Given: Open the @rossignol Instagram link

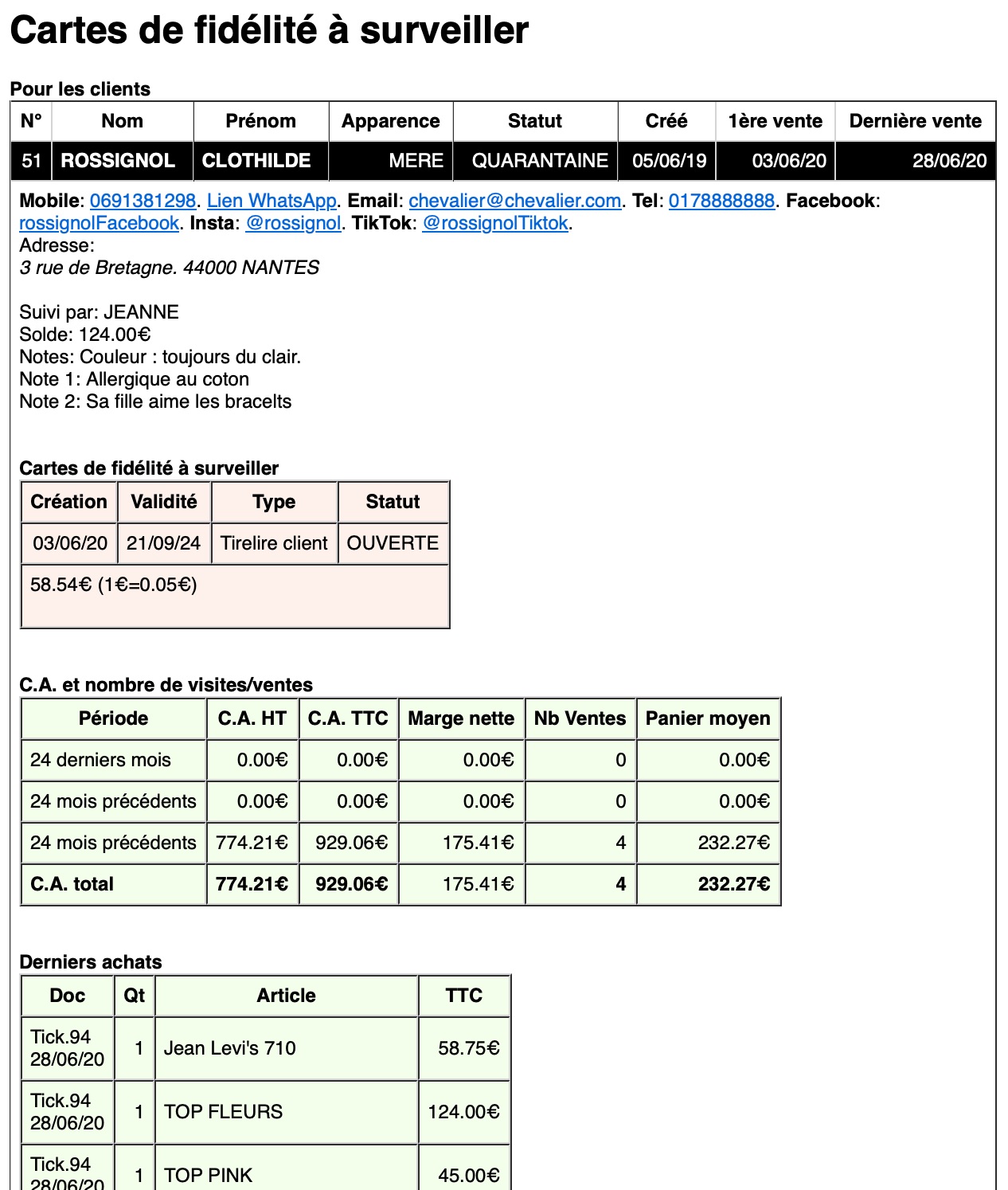Looking at the screenshot, I should (x=293, y=223).
